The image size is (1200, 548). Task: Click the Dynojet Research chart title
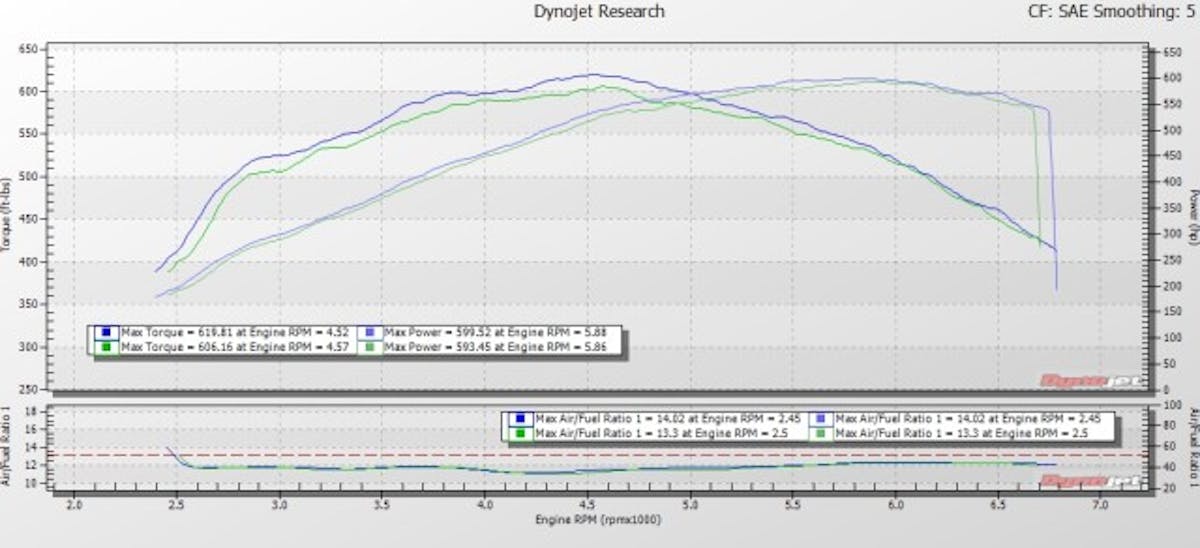click(x=600, y=12)
